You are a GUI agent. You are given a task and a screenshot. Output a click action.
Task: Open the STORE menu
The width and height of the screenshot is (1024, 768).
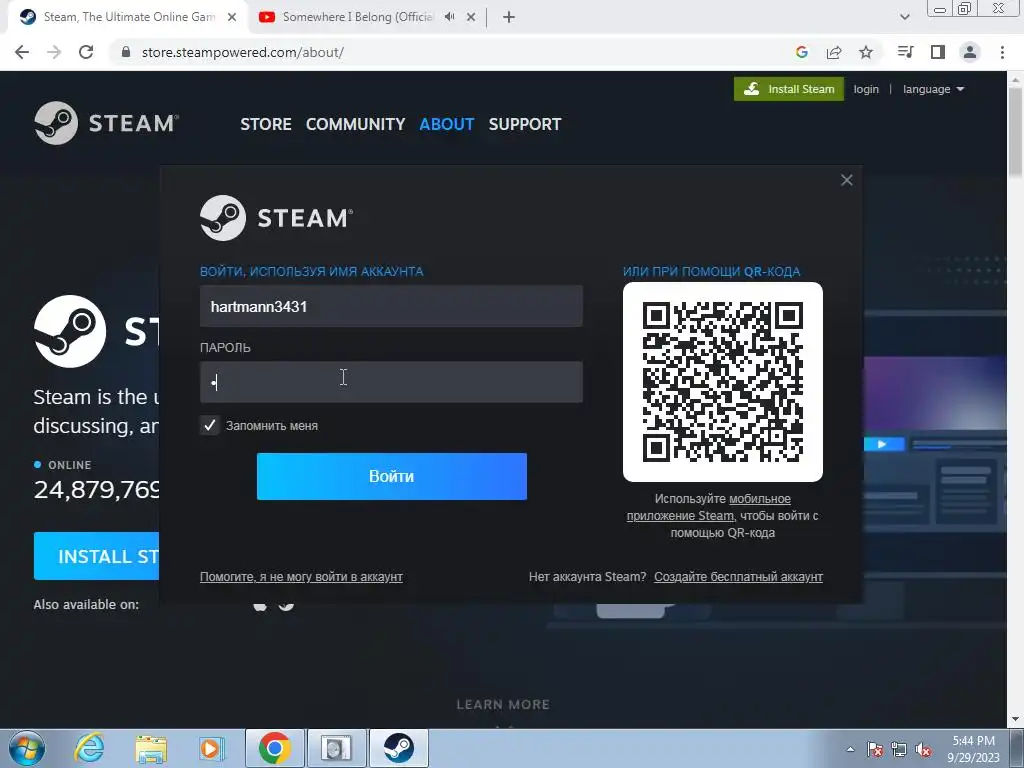point(266,124)
